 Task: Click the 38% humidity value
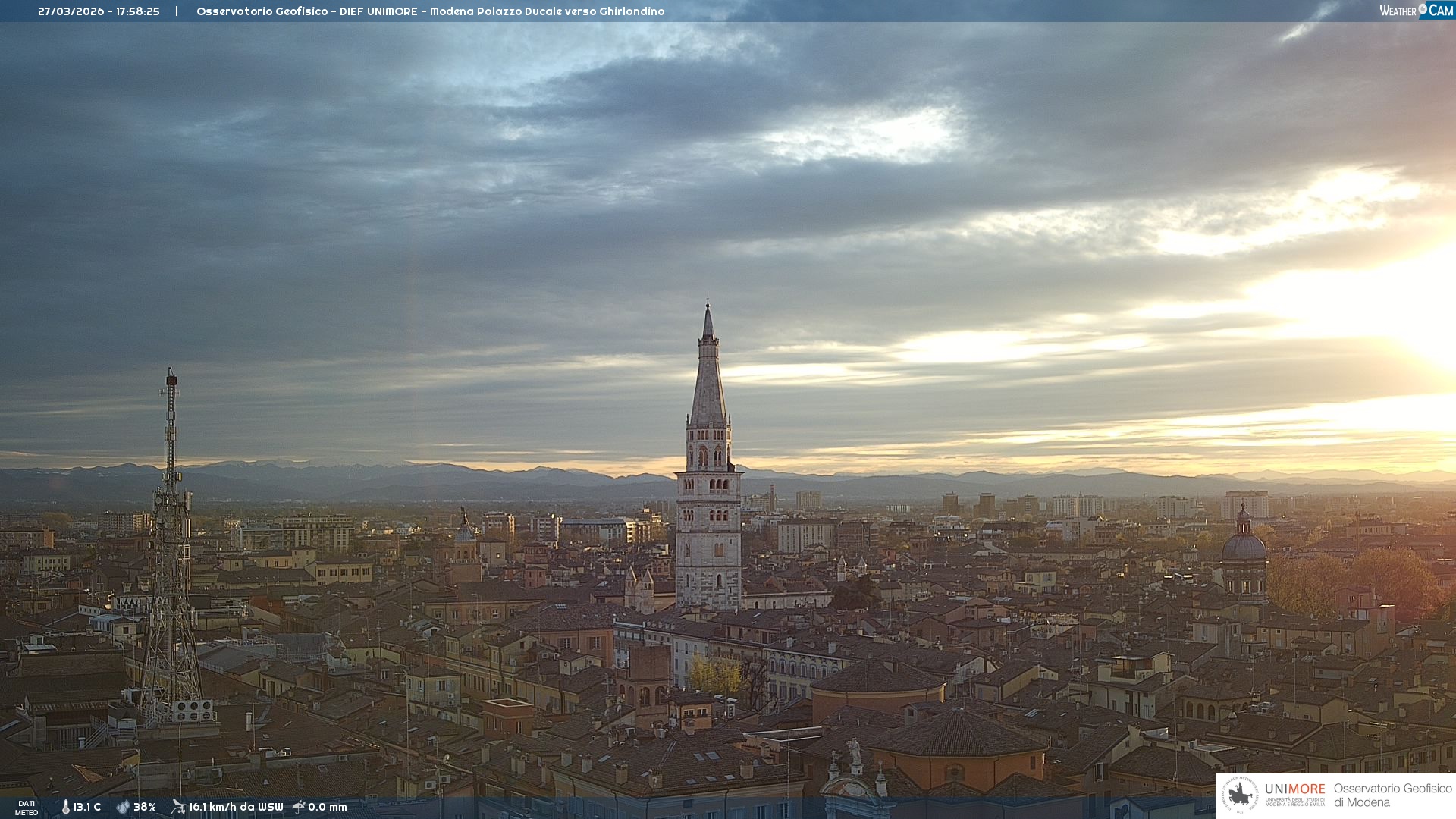click(x=145, y=808)
